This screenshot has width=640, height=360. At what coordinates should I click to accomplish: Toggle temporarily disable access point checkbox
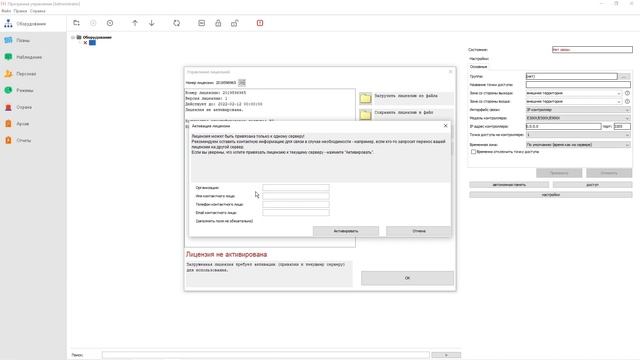473,152
